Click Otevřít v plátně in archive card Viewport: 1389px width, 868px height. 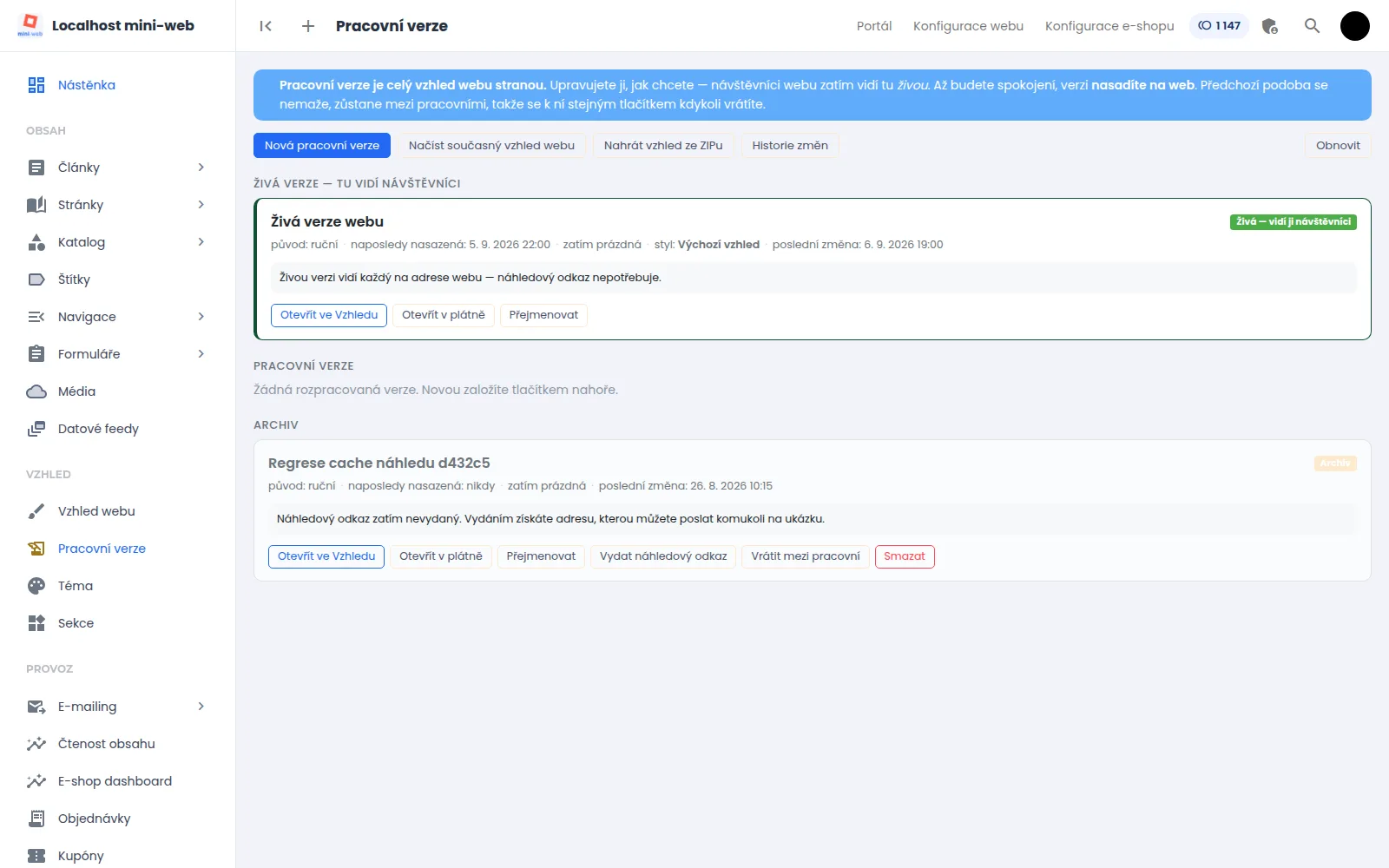coord(441,556)
